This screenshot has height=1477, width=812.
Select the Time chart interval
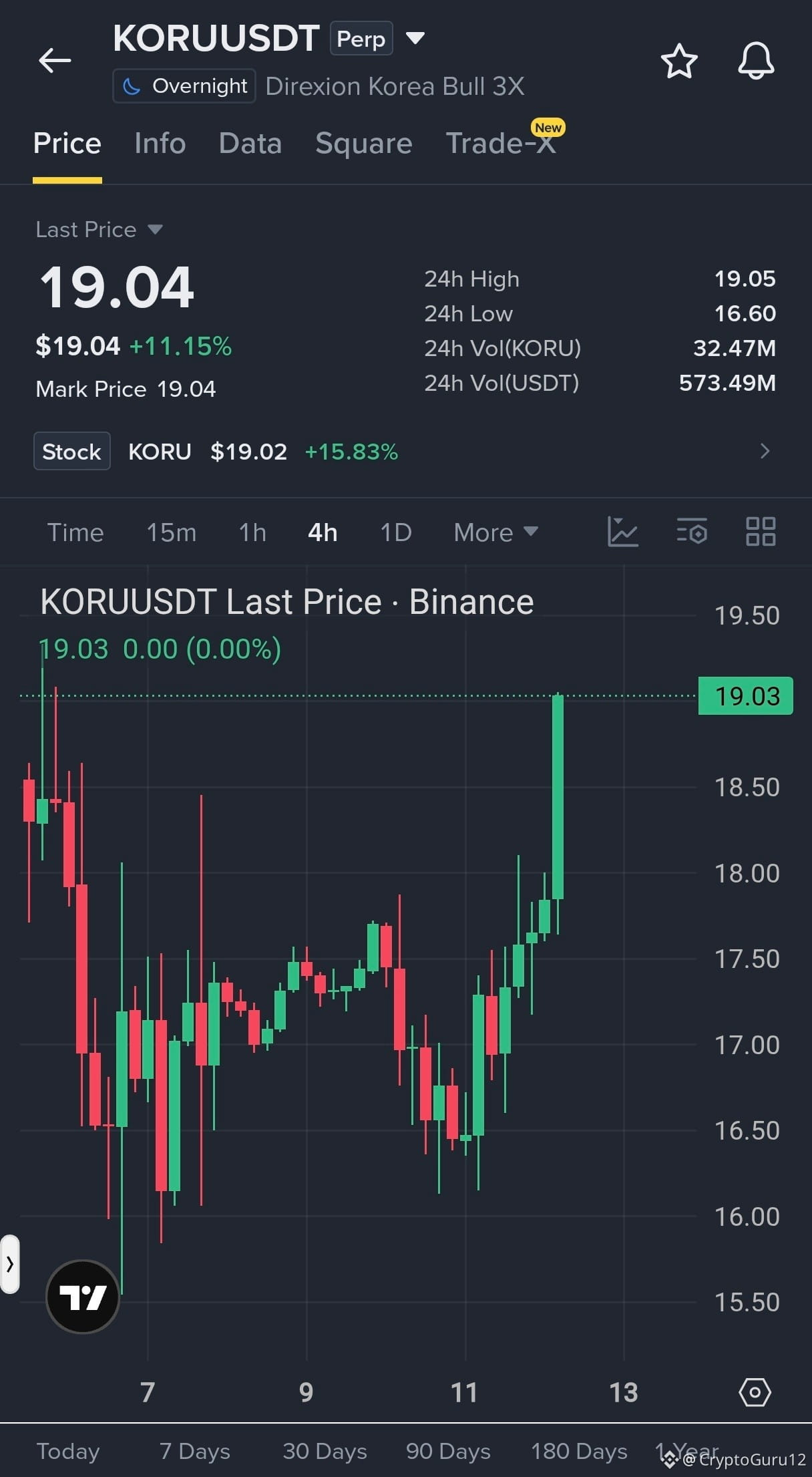click(75, 532)
